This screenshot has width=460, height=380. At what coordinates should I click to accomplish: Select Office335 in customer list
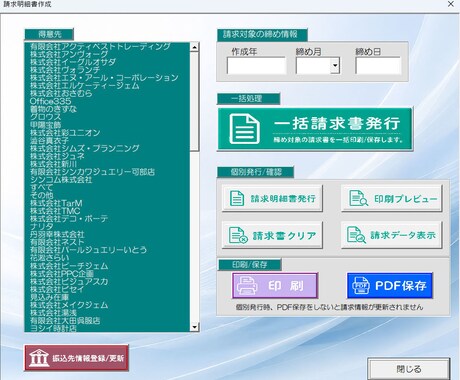[107, 101]
